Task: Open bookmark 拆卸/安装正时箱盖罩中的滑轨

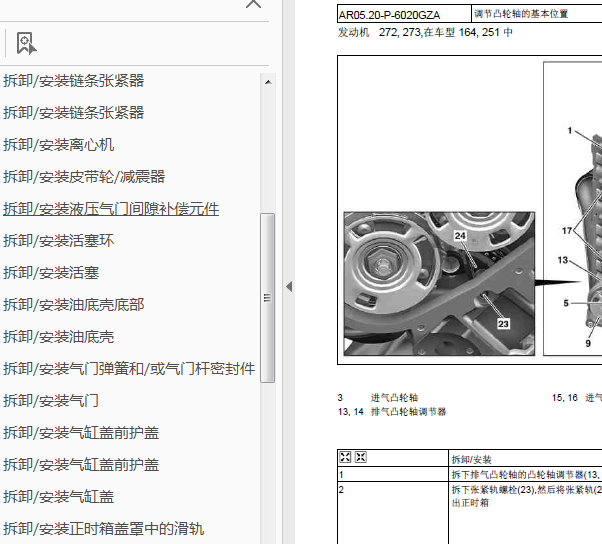Action: (x=103, y=529)
